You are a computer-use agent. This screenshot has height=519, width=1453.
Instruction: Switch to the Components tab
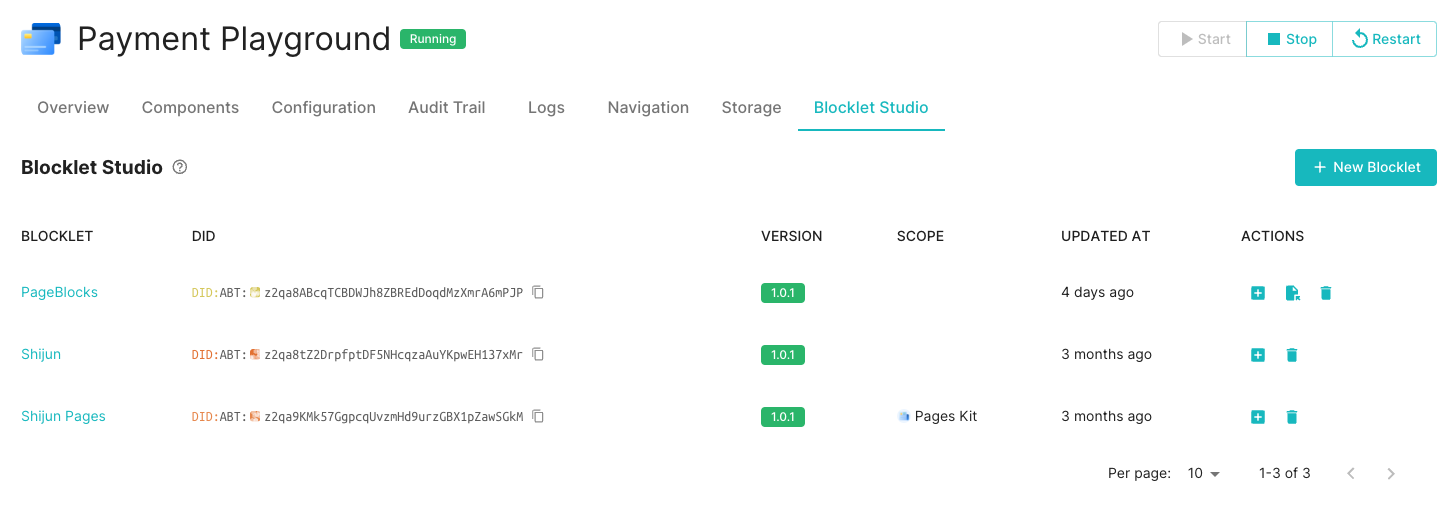[x=190, y=108]
